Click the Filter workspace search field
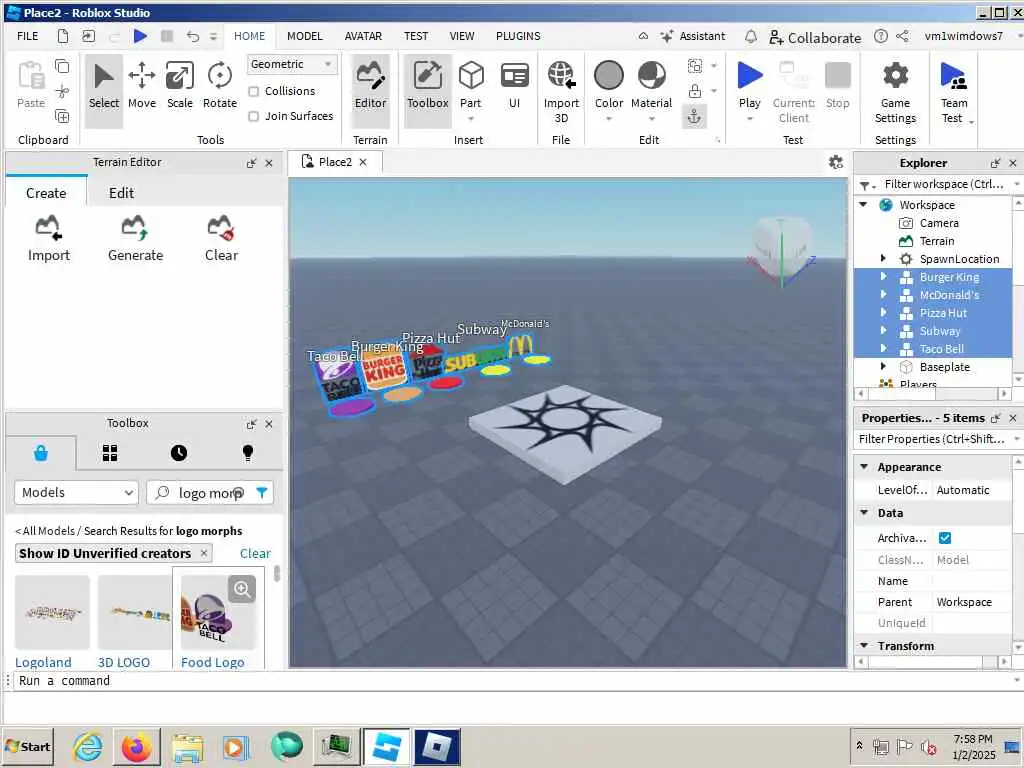 click(x=944, y=184)
